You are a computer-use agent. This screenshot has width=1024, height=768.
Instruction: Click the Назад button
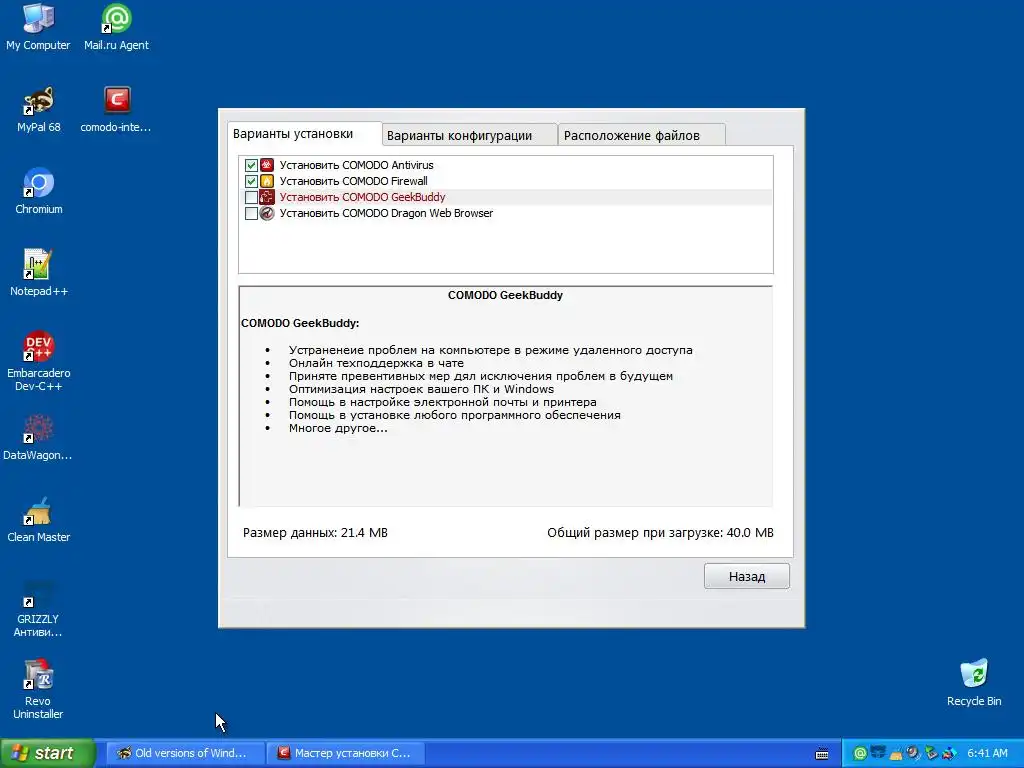[746, 576]
